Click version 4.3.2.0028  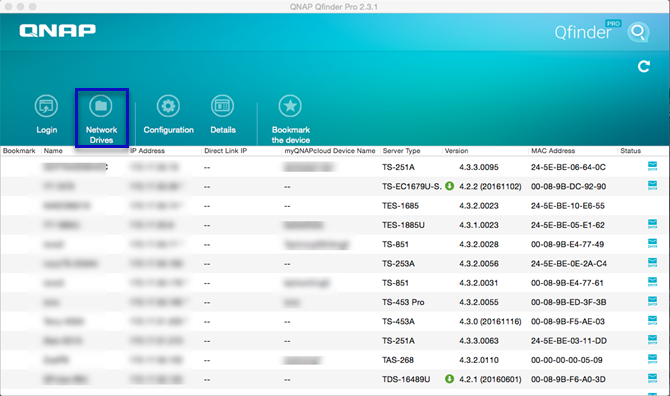[479, 244]
